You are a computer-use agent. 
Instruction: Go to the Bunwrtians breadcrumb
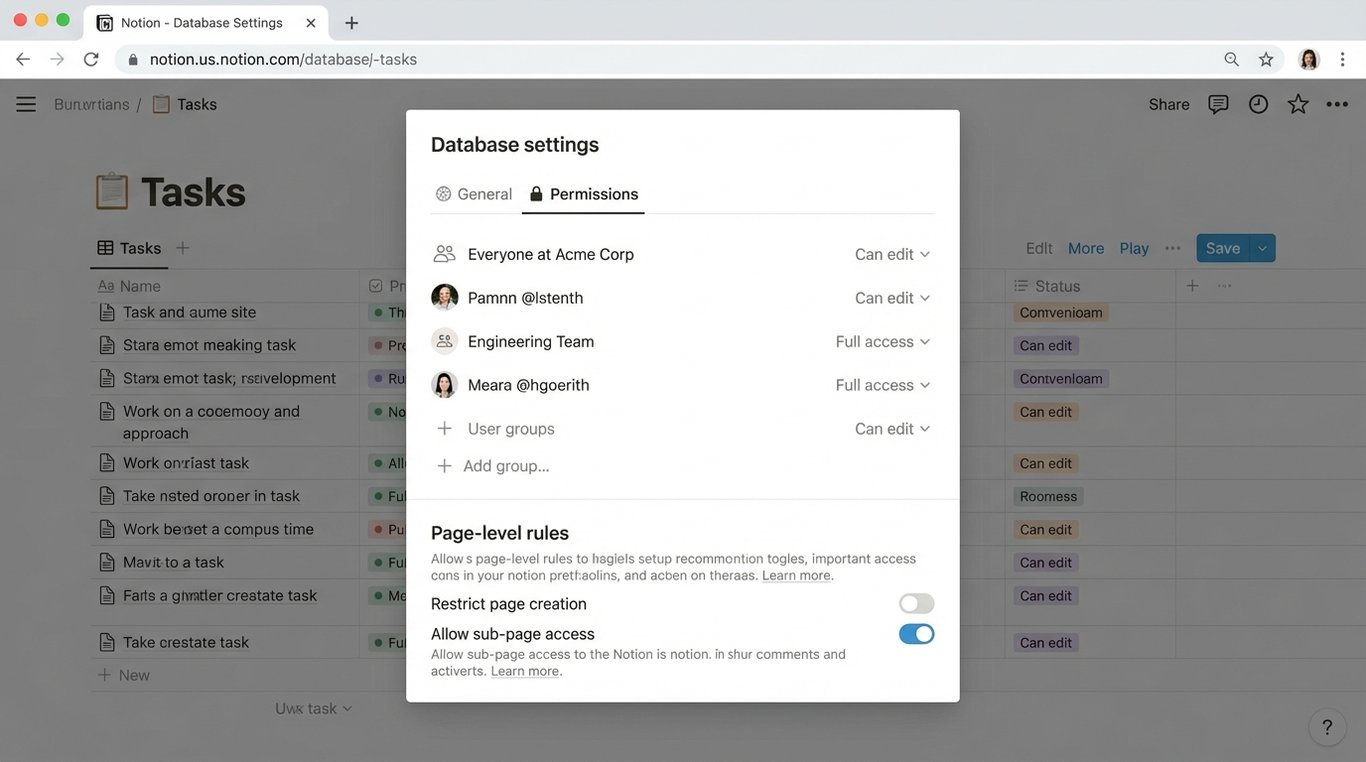[x=91, y=104]
